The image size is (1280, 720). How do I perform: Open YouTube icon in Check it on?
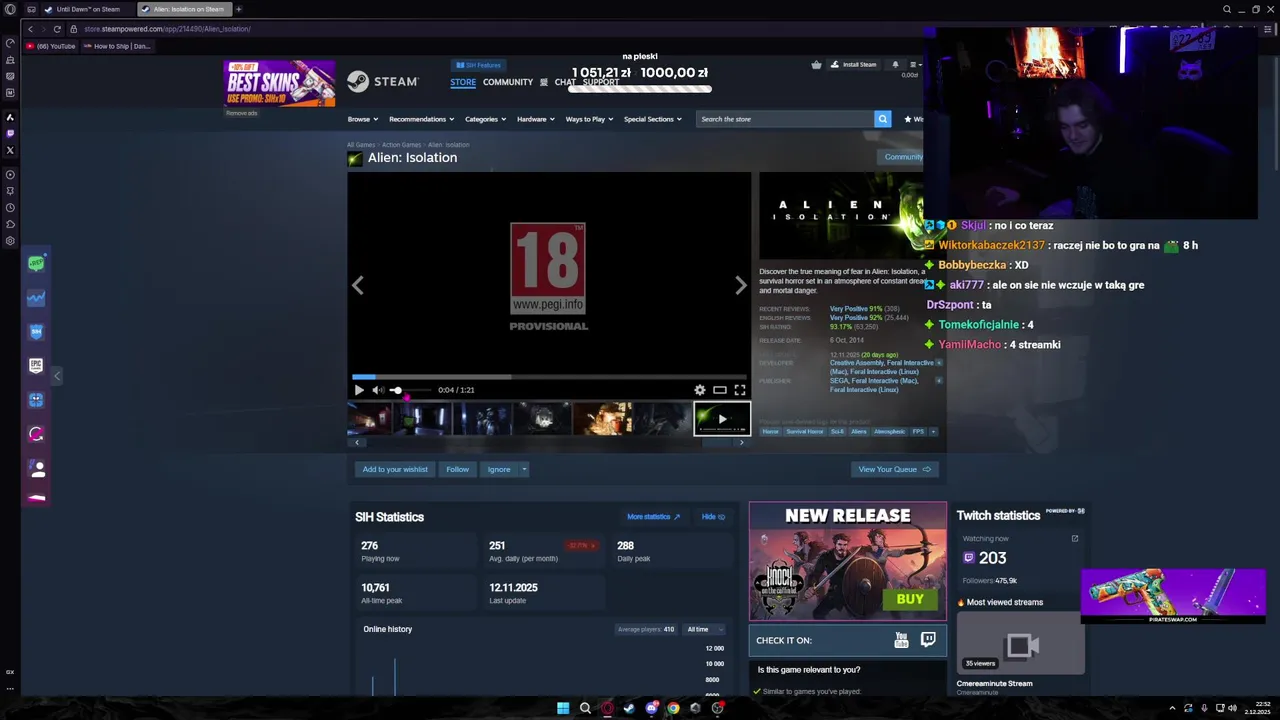901,640
